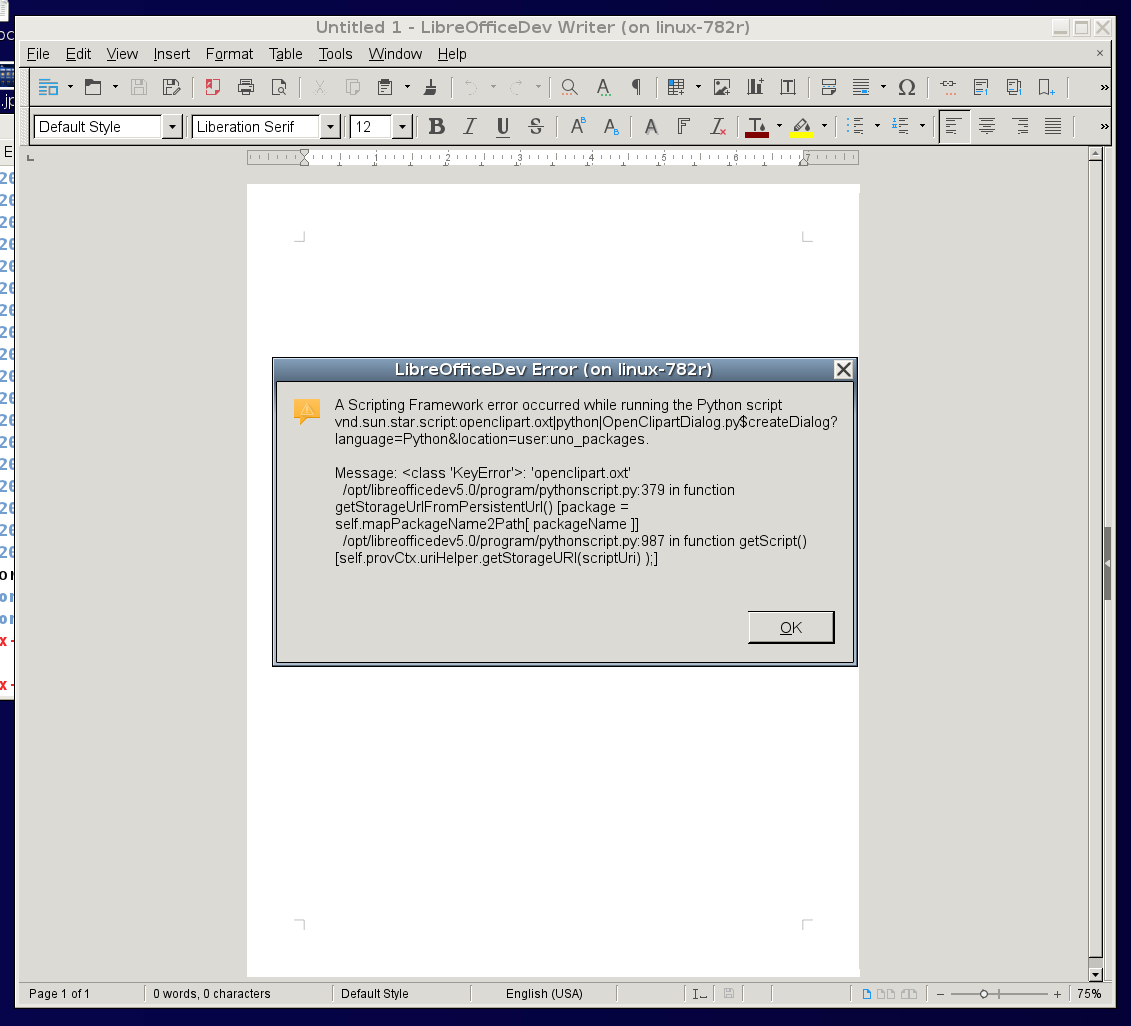
Task: Toggle Italic formatting
Action: [470, 126]
